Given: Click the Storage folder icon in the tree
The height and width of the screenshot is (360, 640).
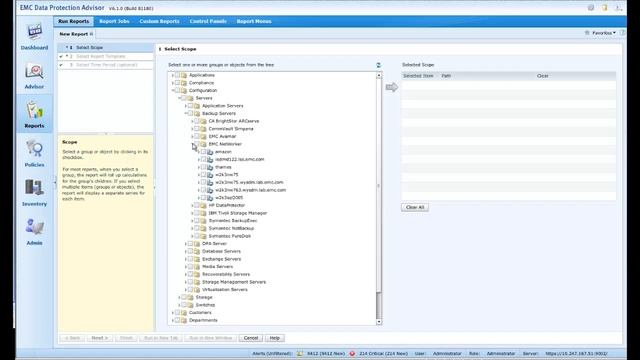Looking at the screenshot, I should click(190, 297).
